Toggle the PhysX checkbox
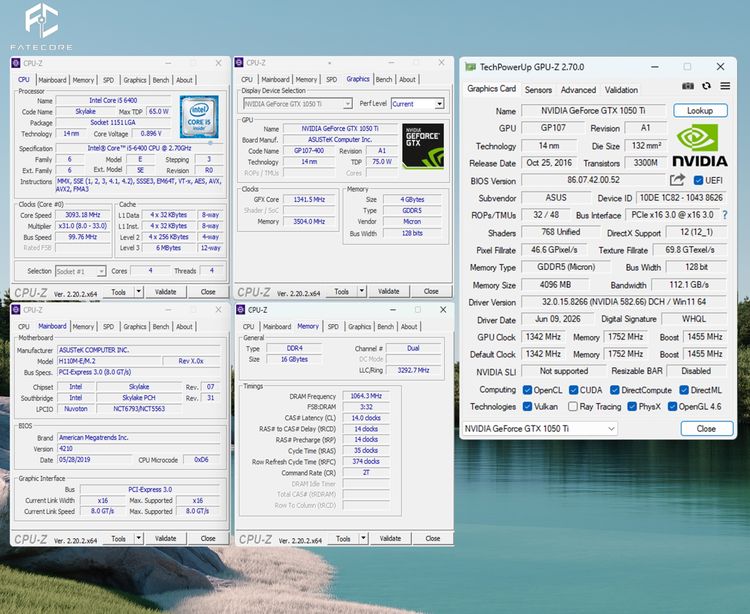 [x=632, y=406]
